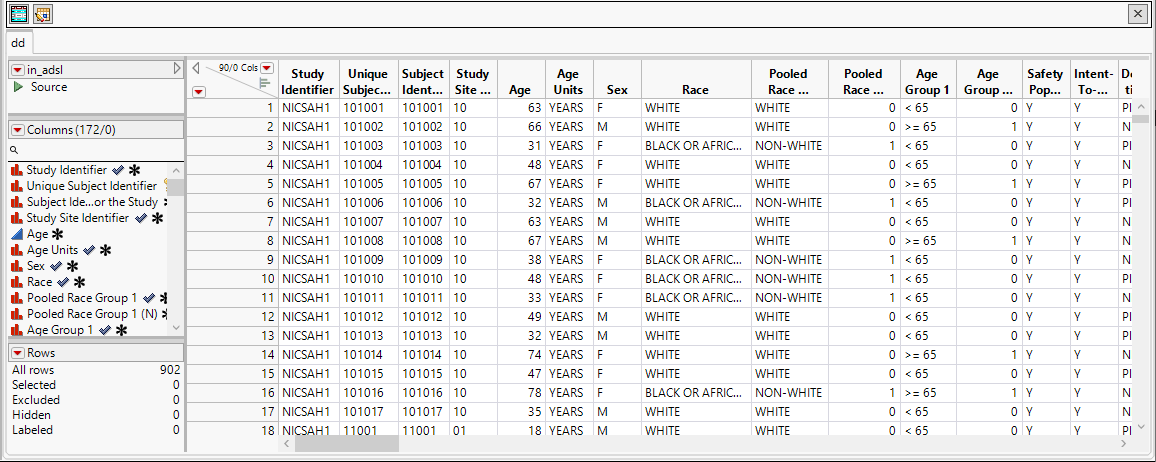Click the table editor icon with pencil
Screen dimensions: 1156x462
[x=42, y=13]
